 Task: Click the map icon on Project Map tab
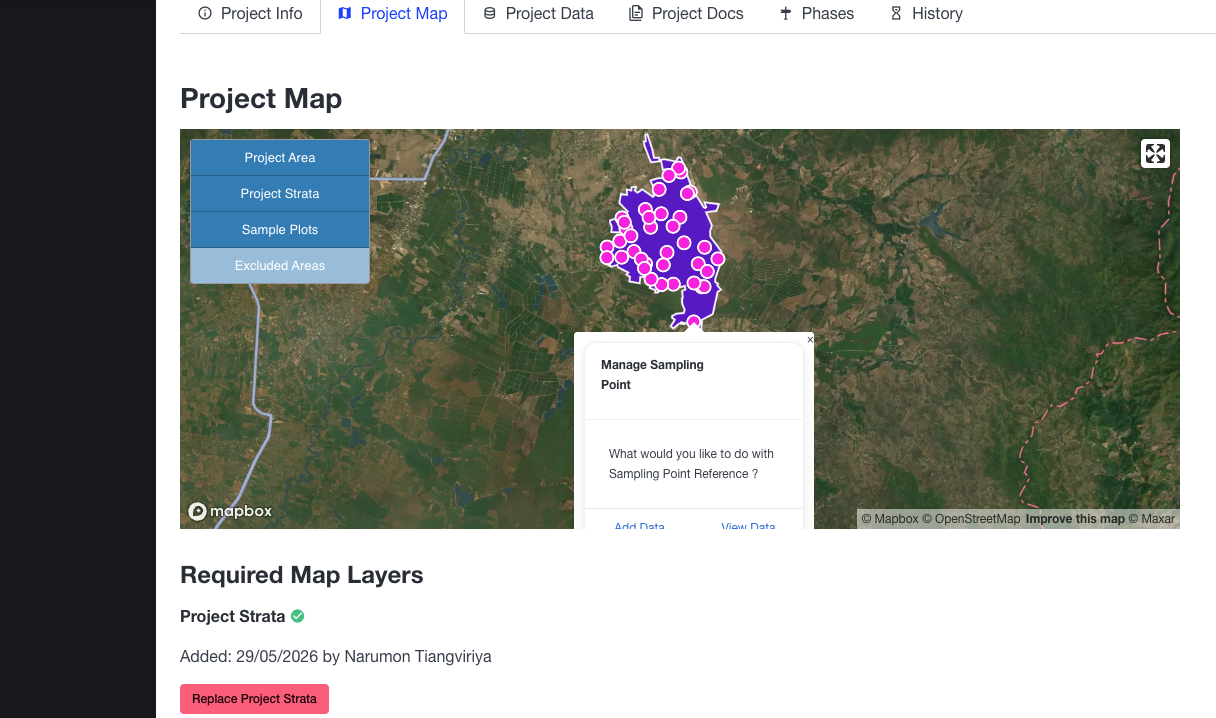pos(345,14)
